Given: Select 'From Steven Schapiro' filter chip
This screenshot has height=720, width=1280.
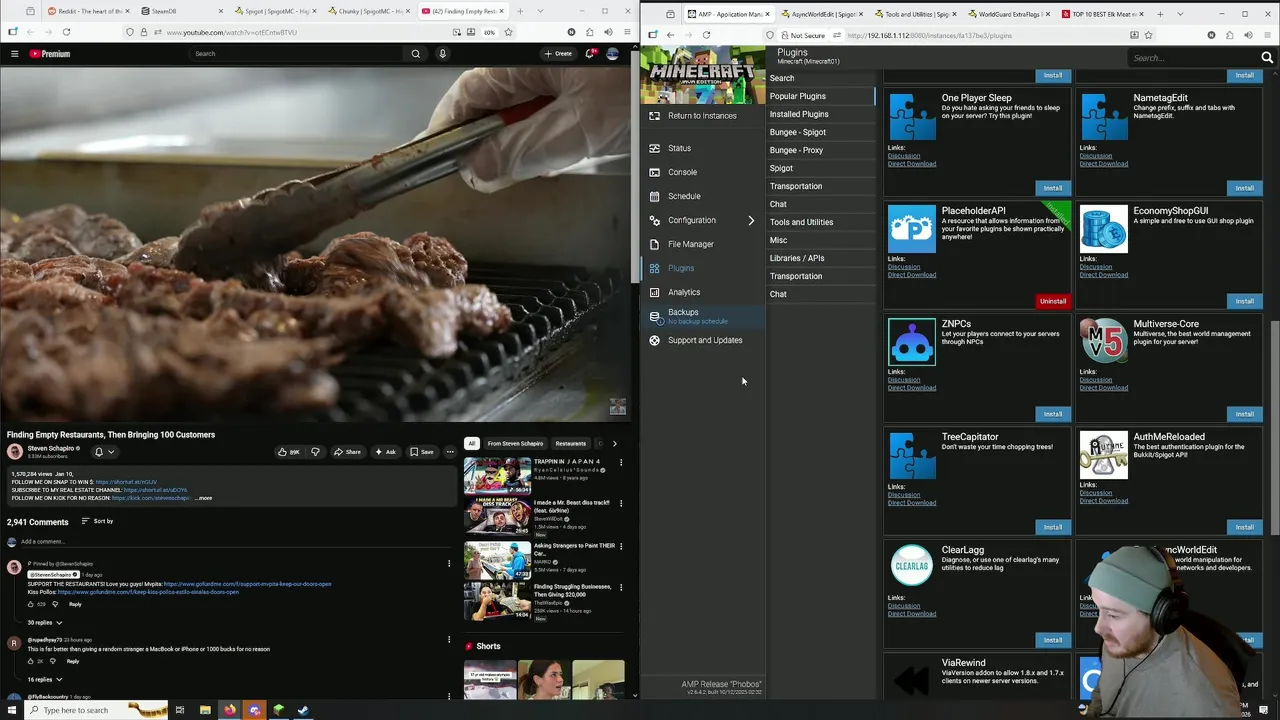Looking at the screenshot, I should tap(515, 443).
